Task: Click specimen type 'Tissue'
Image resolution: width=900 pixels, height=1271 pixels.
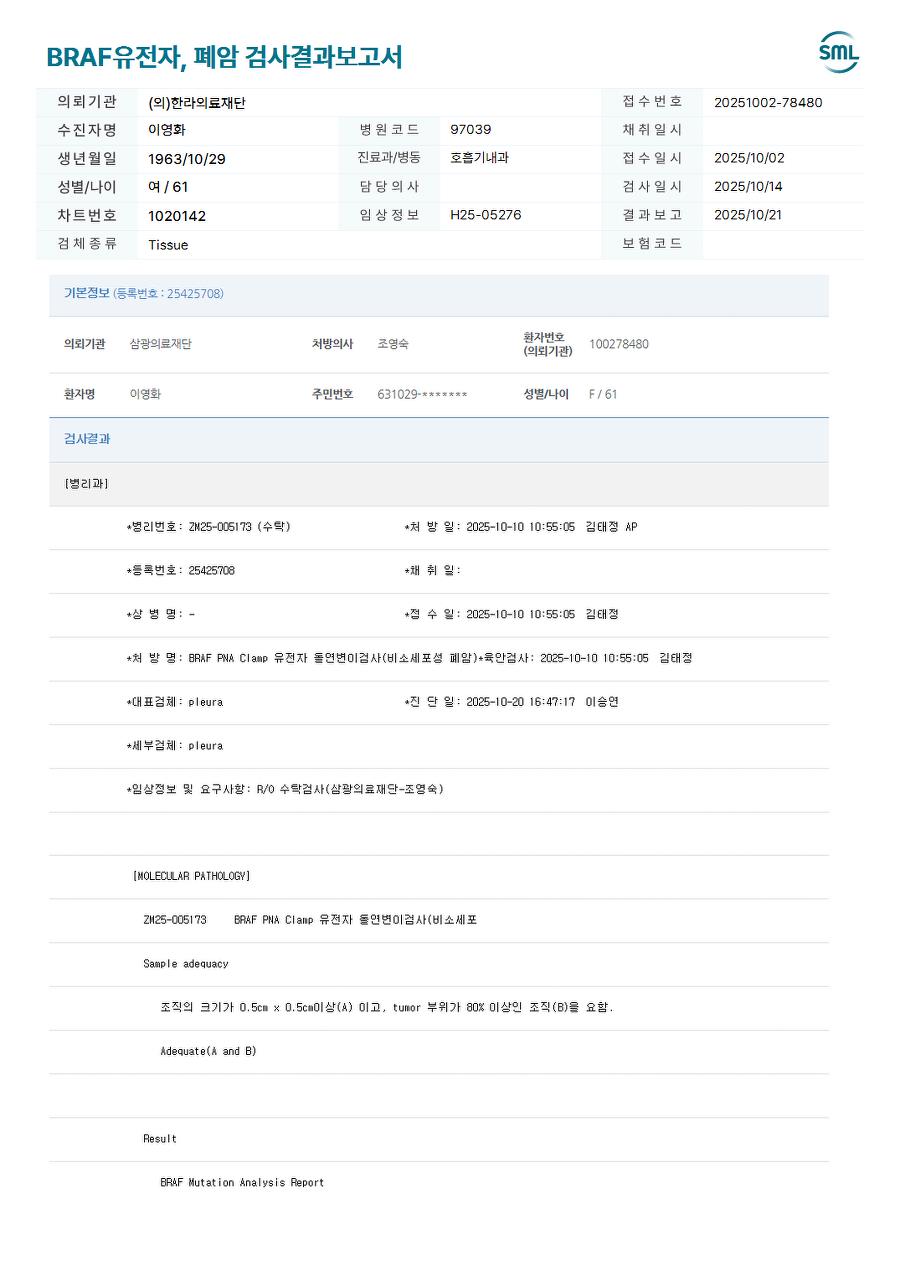Action: 168,245
